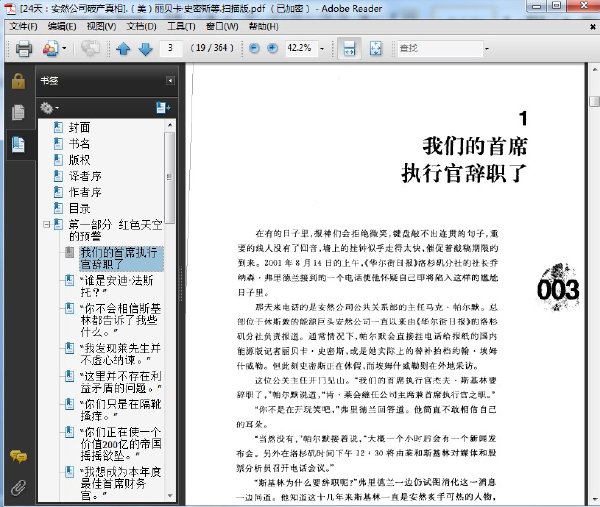The height and width of the screenshot is (507, 600).
Task: Go to previous page with up arrow
Action: (123, 49)
